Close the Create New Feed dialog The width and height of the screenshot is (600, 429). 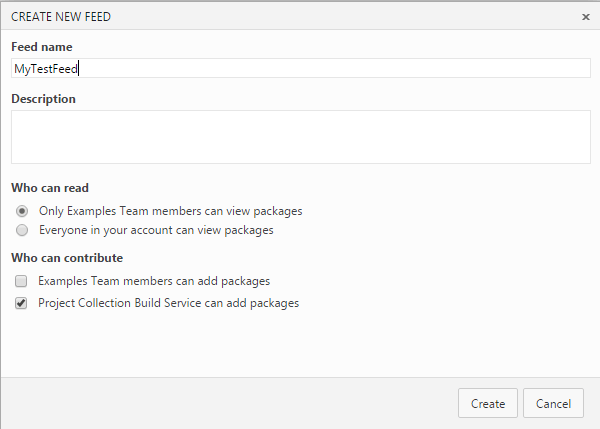pos(585,17)
